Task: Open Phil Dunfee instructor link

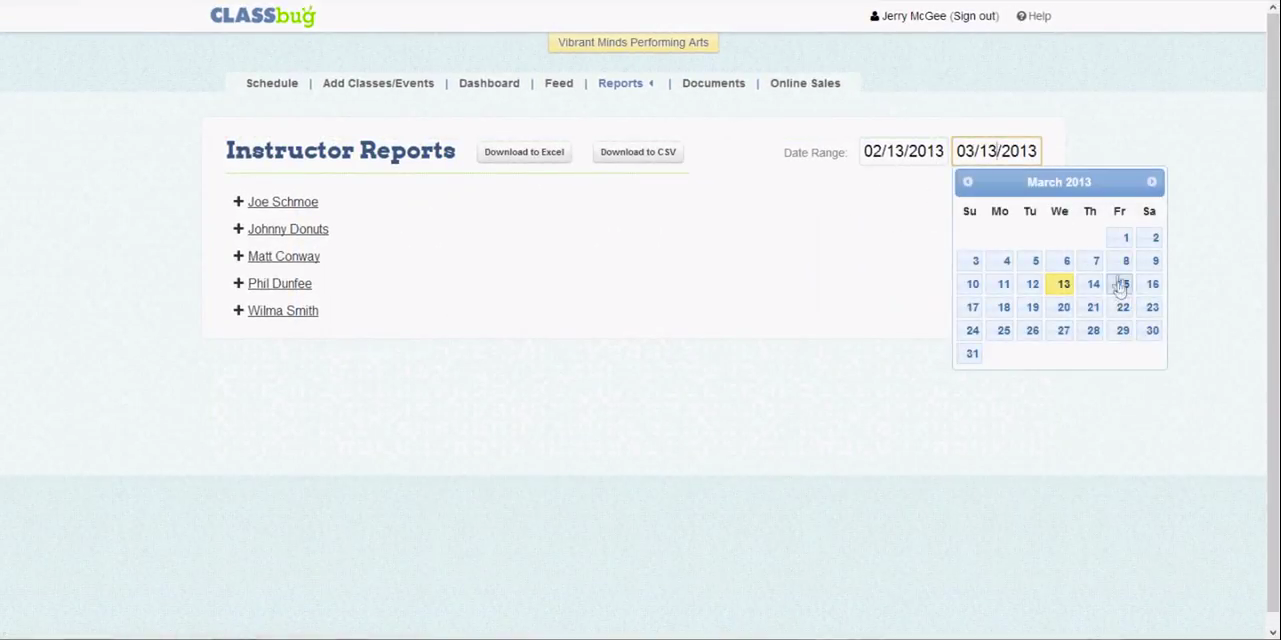Action: [x=280, y=283]
